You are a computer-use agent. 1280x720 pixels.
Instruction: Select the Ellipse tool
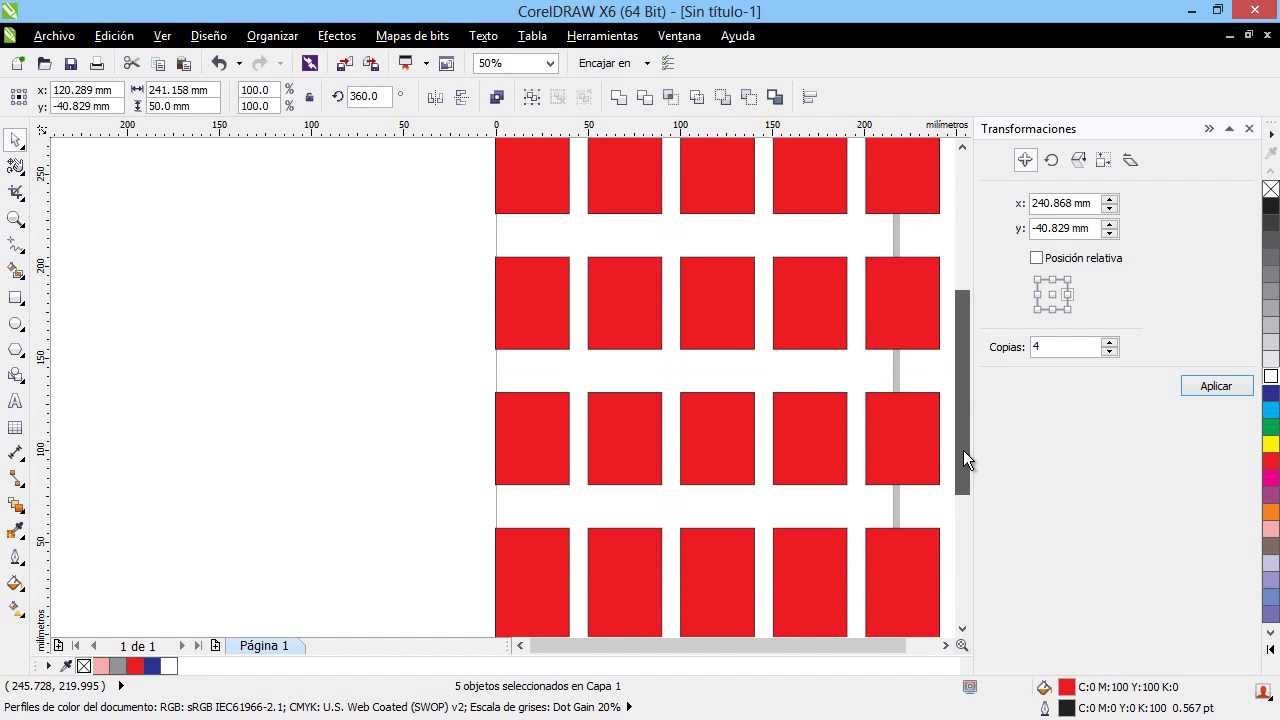[15, 323]
